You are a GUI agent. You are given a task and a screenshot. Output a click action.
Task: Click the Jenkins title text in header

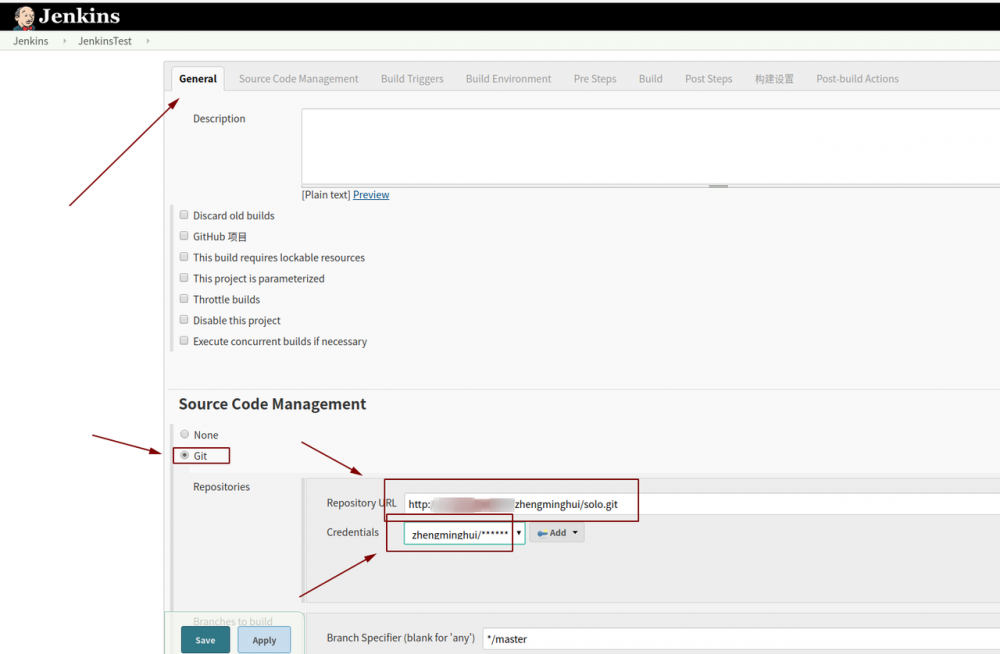79,16
